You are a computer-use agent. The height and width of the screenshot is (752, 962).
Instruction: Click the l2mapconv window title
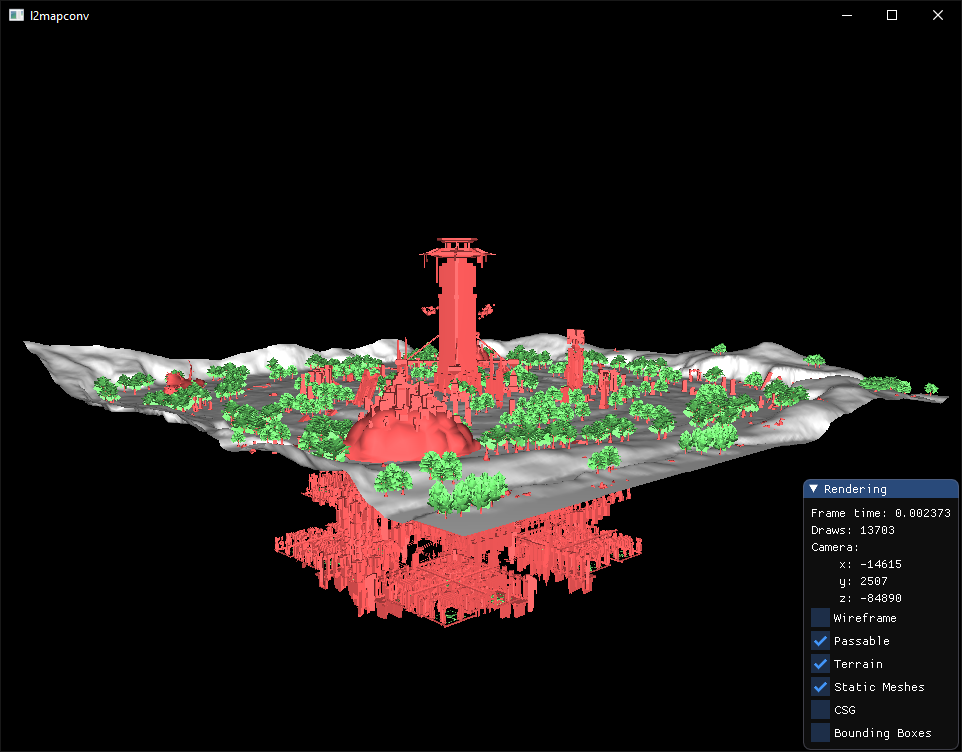pyautogui.click(x=60, y=16)
